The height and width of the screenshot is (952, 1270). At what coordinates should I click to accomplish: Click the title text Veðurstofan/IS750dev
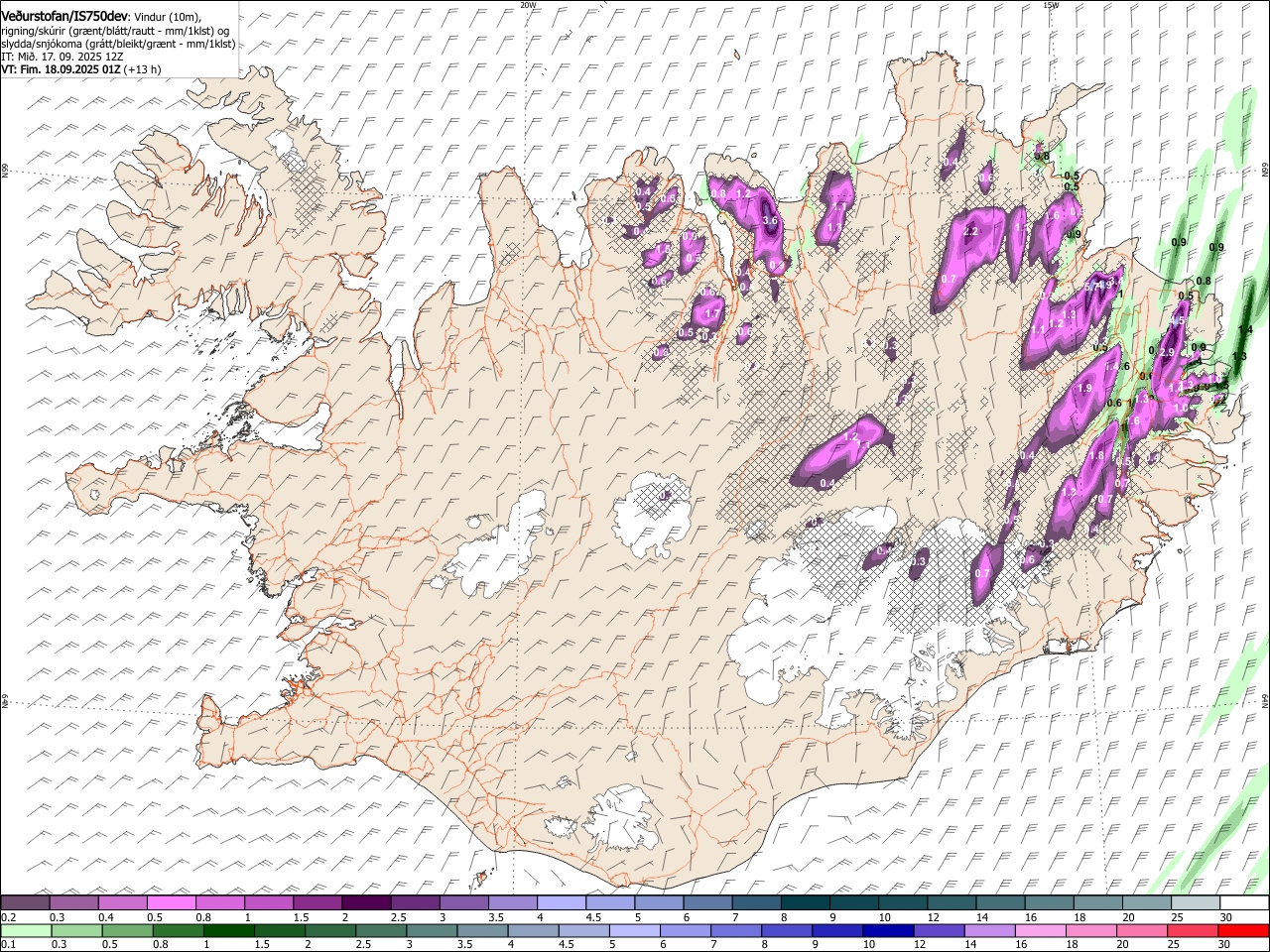point(64,16)
